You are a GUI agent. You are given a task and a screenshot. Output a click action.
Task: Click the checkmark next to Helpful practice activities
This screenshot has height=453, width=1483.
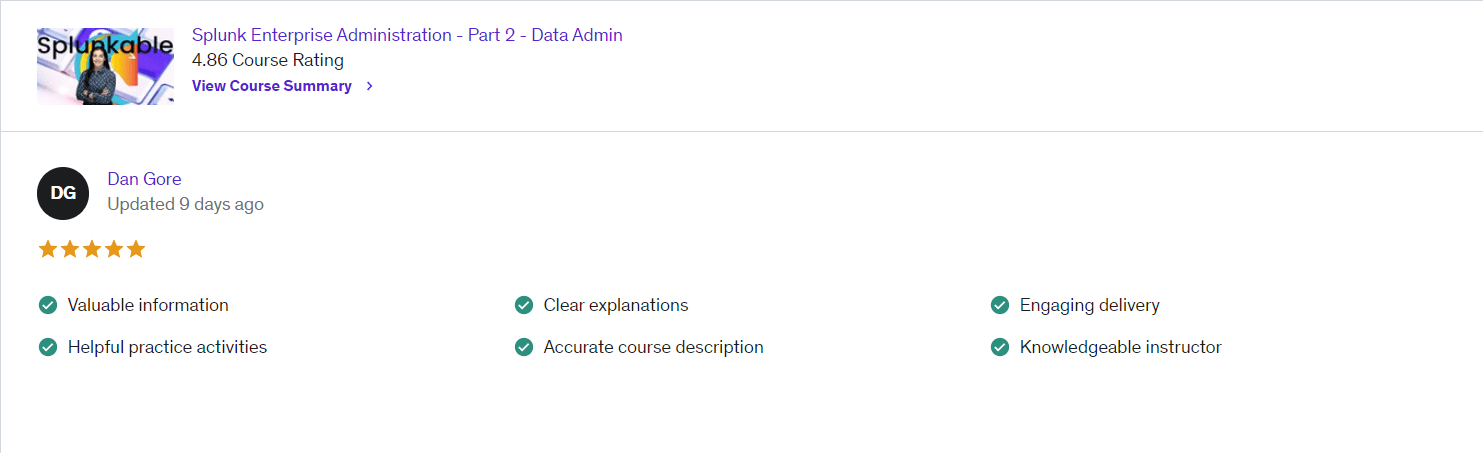click(x=47, y=347)
